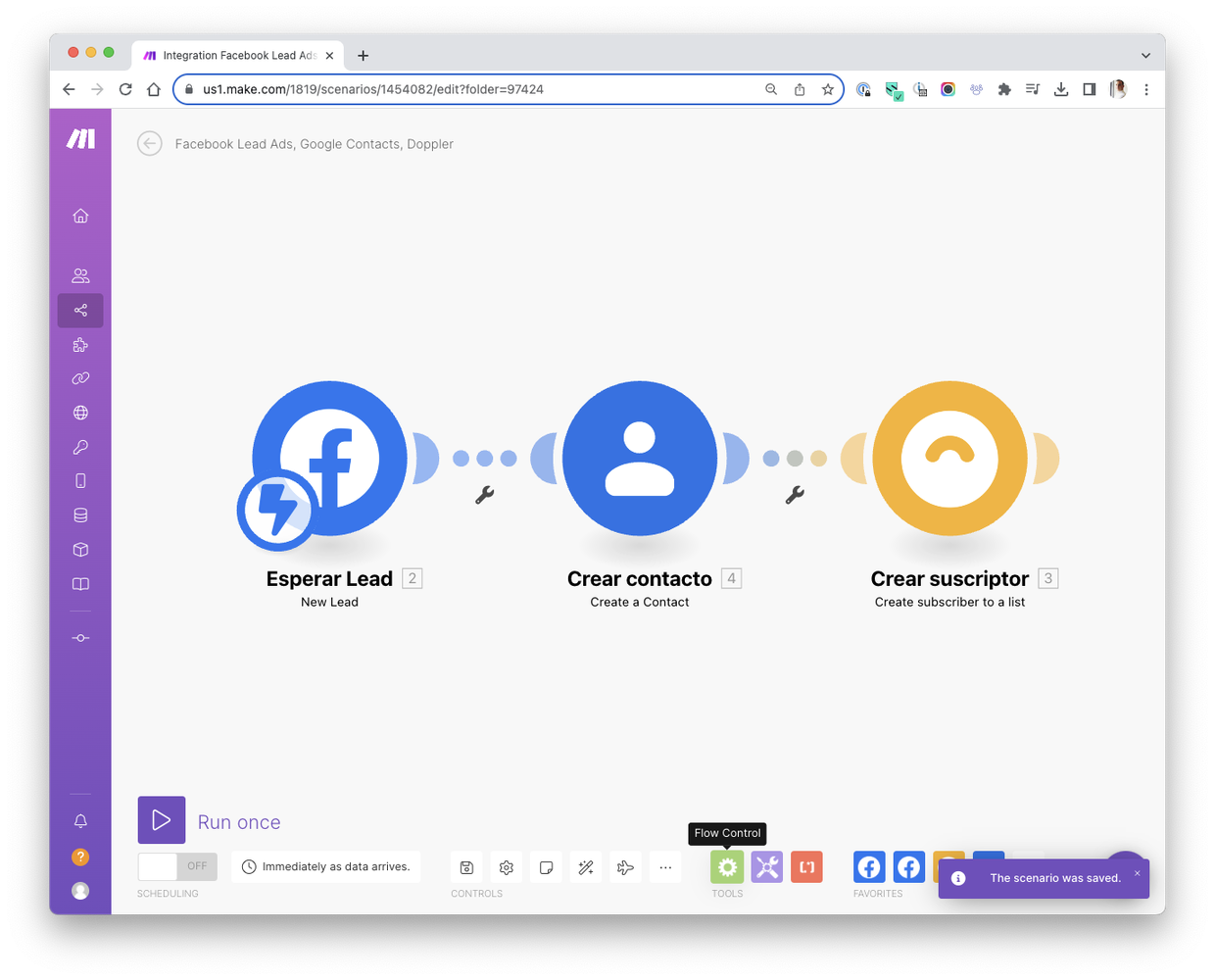The height and width of the screenshot is (980, 1215).
Task: Reload the page in the browser
Action: (125, 89)
